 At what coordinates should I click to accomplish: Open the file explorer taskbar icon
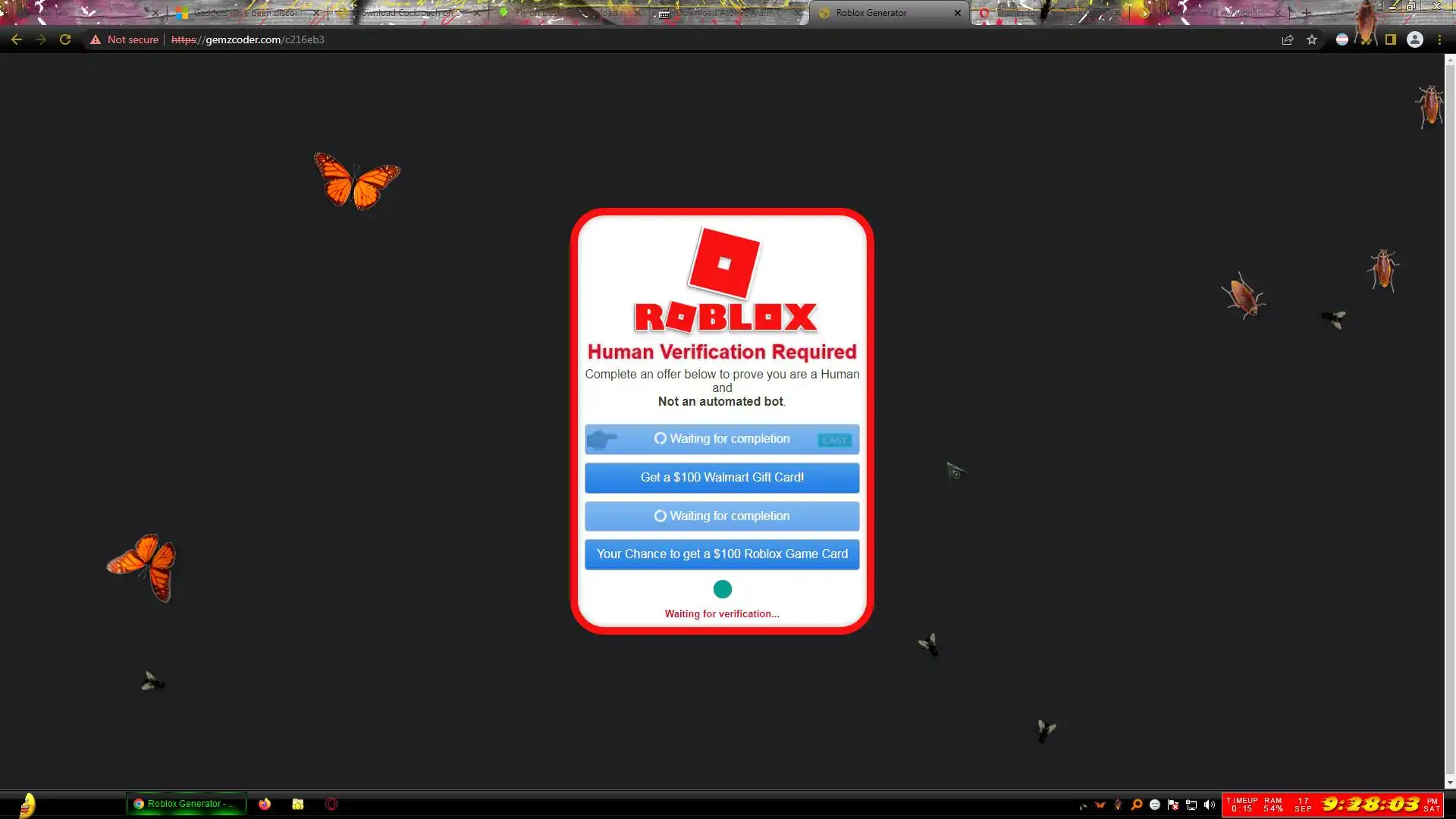click(x=298, y=804)
